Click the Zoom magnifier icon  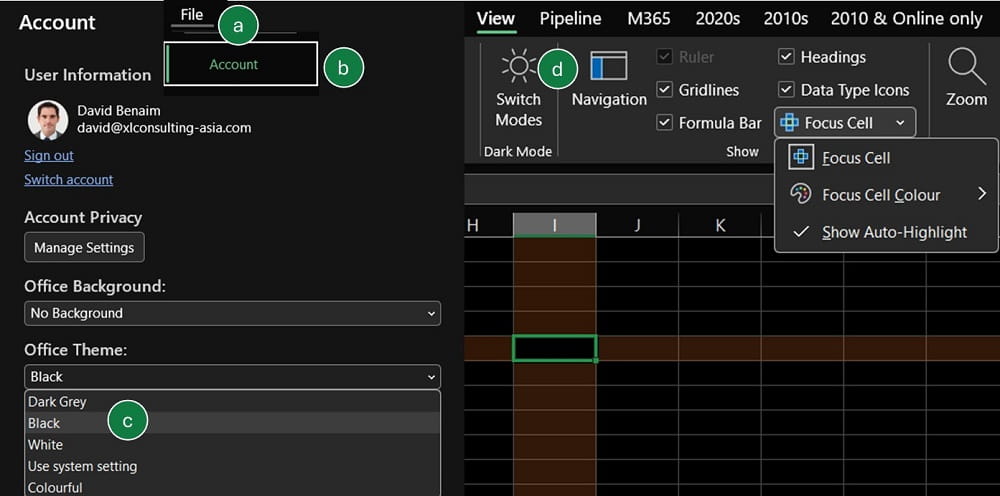(966, 66)
